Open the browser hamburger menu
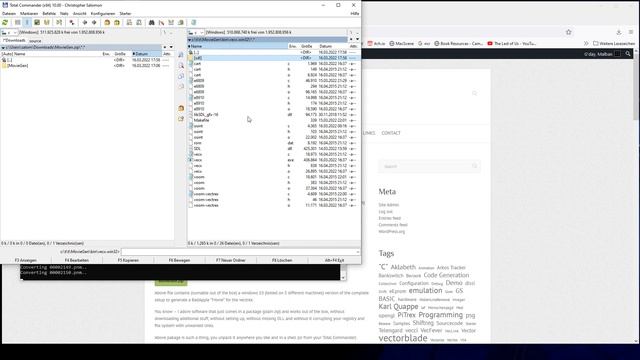The height and width of the screenshot is (360, 640). 631,32
